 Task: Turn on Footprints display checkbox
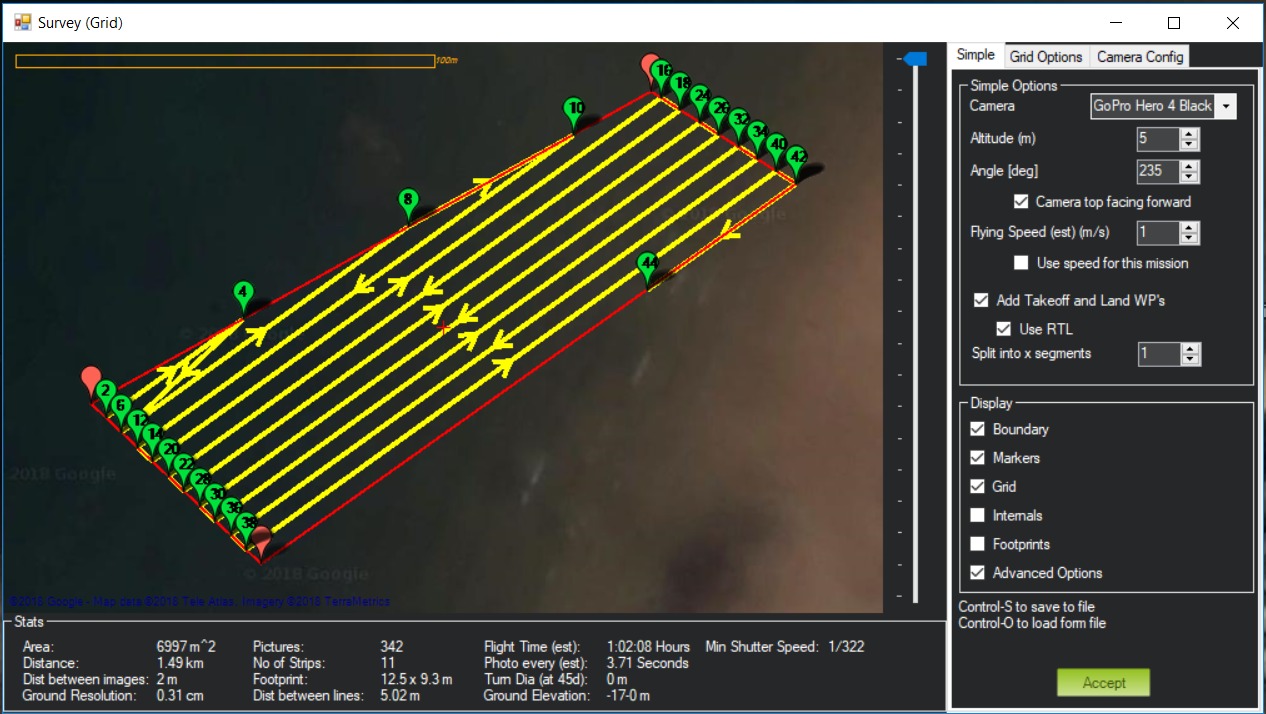[x=977, y=544]
